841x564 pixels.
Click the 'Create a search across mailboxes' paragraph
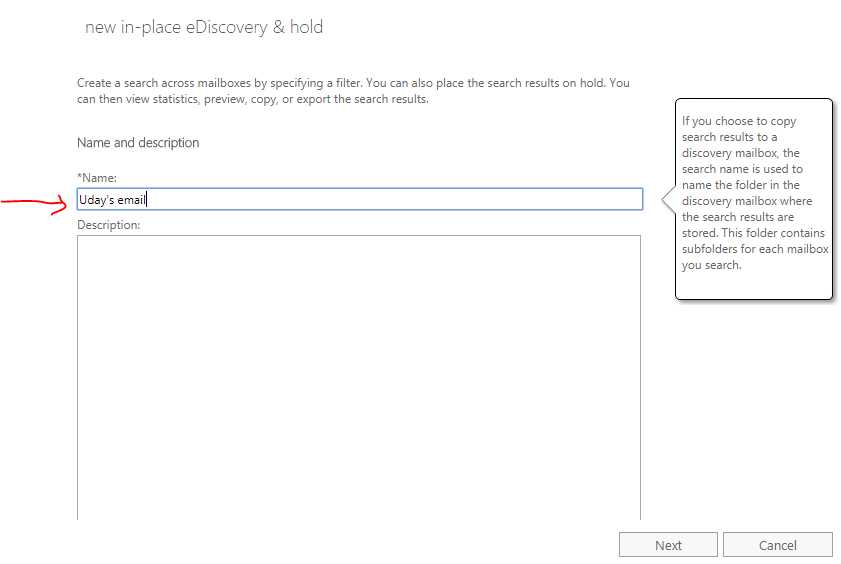[353, 91]
